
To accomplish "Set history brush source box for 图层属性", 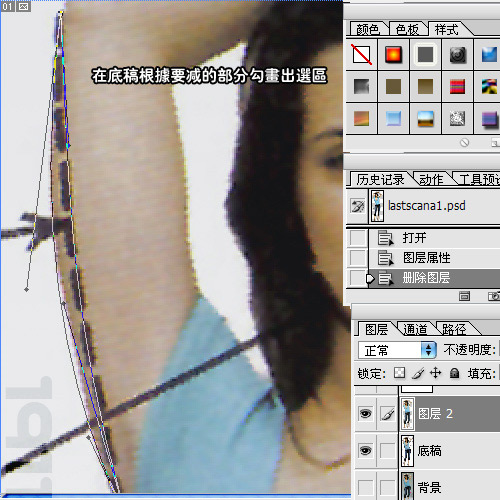I will point(358,258).
